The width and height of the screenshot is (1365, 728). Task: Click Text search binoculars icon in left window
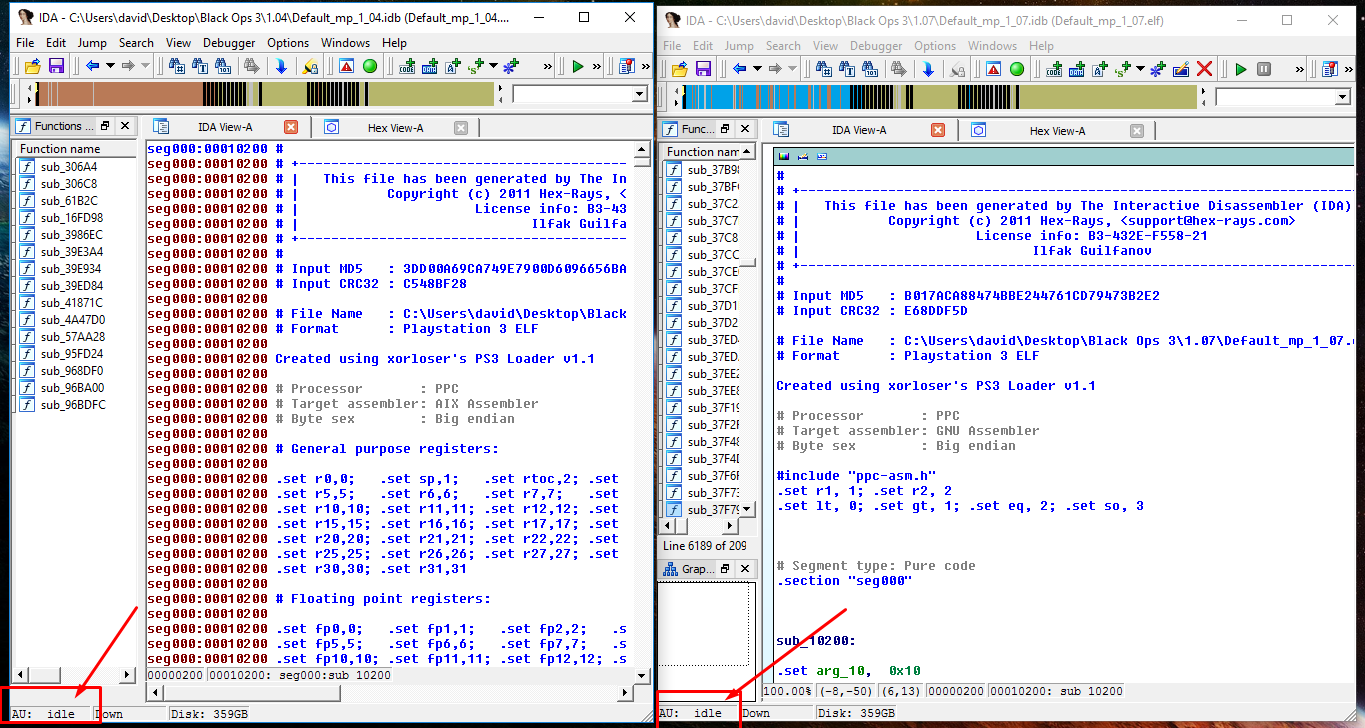tap(200, 66)
